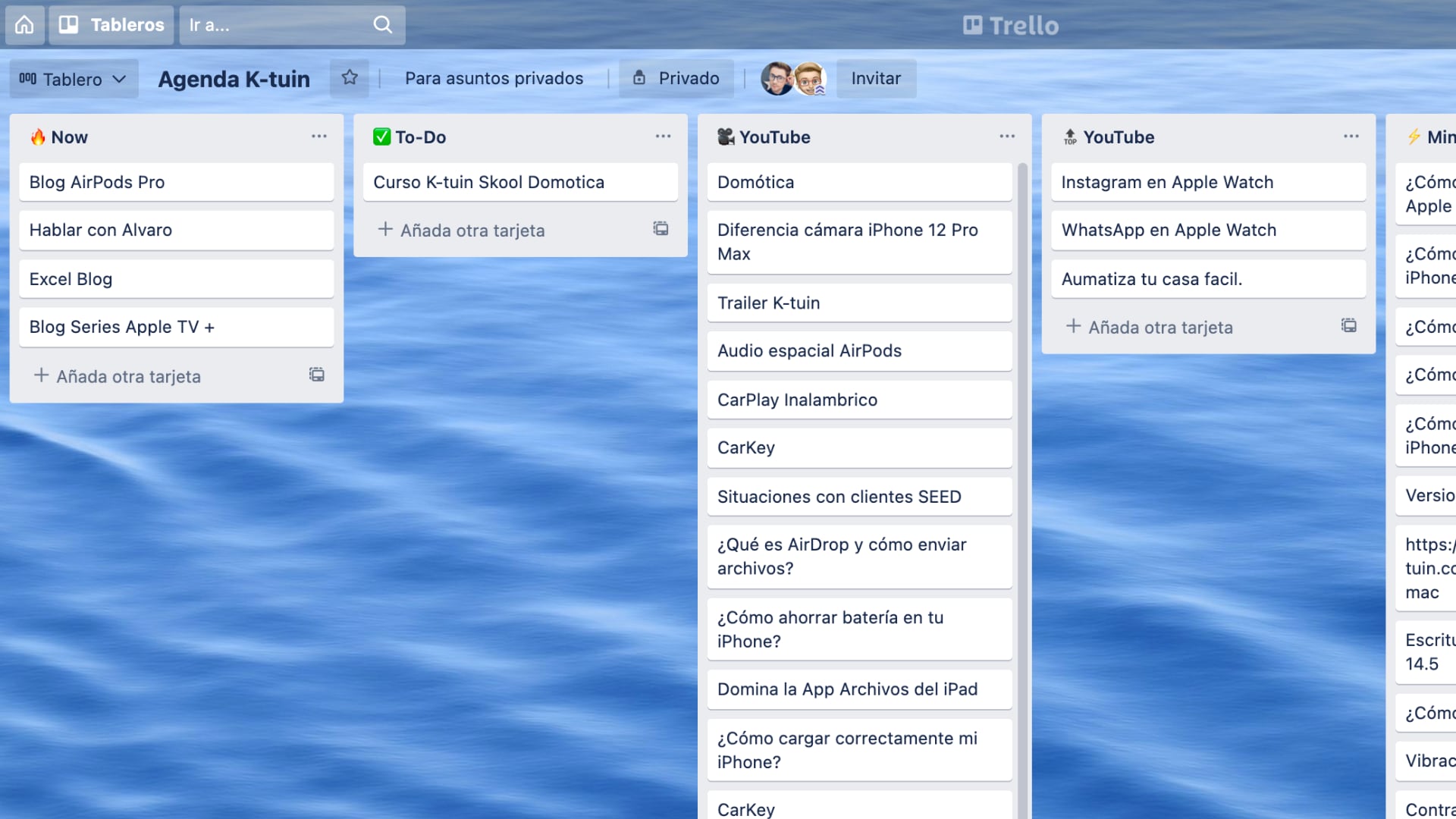Open the 'Blog AirPods Pro' card
This screenshot has height=819, width=1456.
coord(176,182)
